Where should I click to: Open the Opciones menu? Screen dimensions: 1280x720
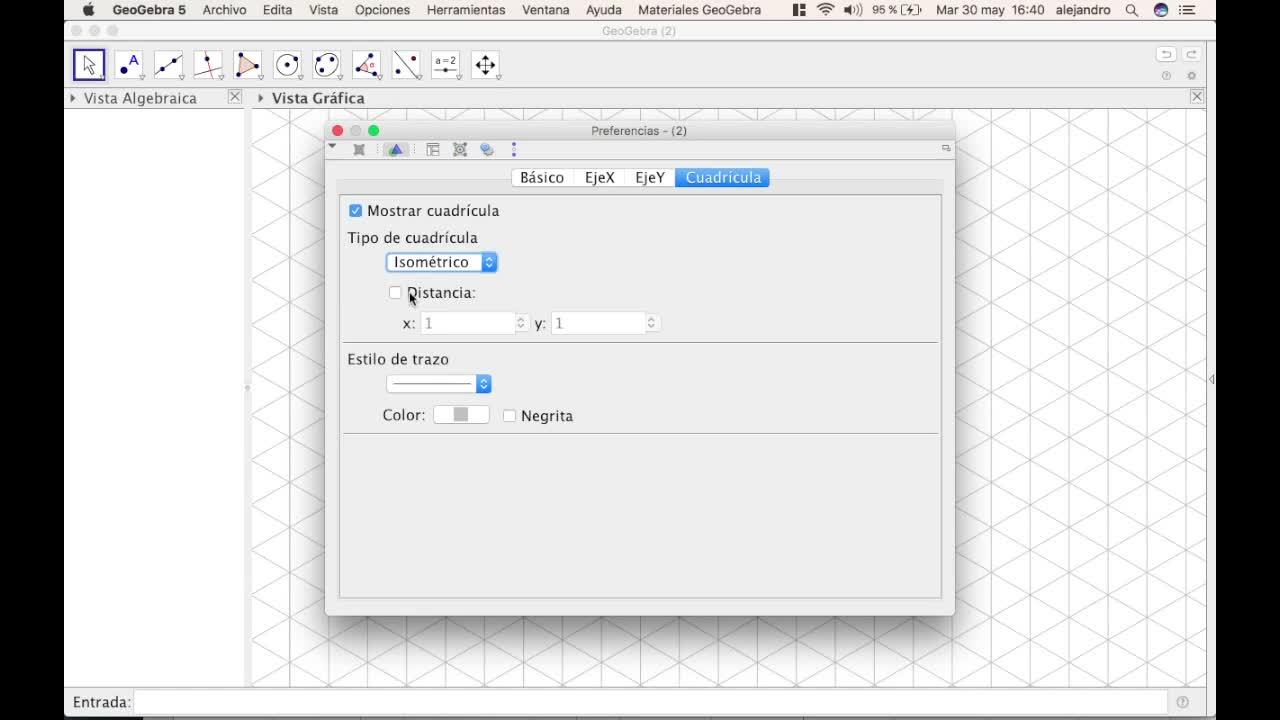coord(382,10)
